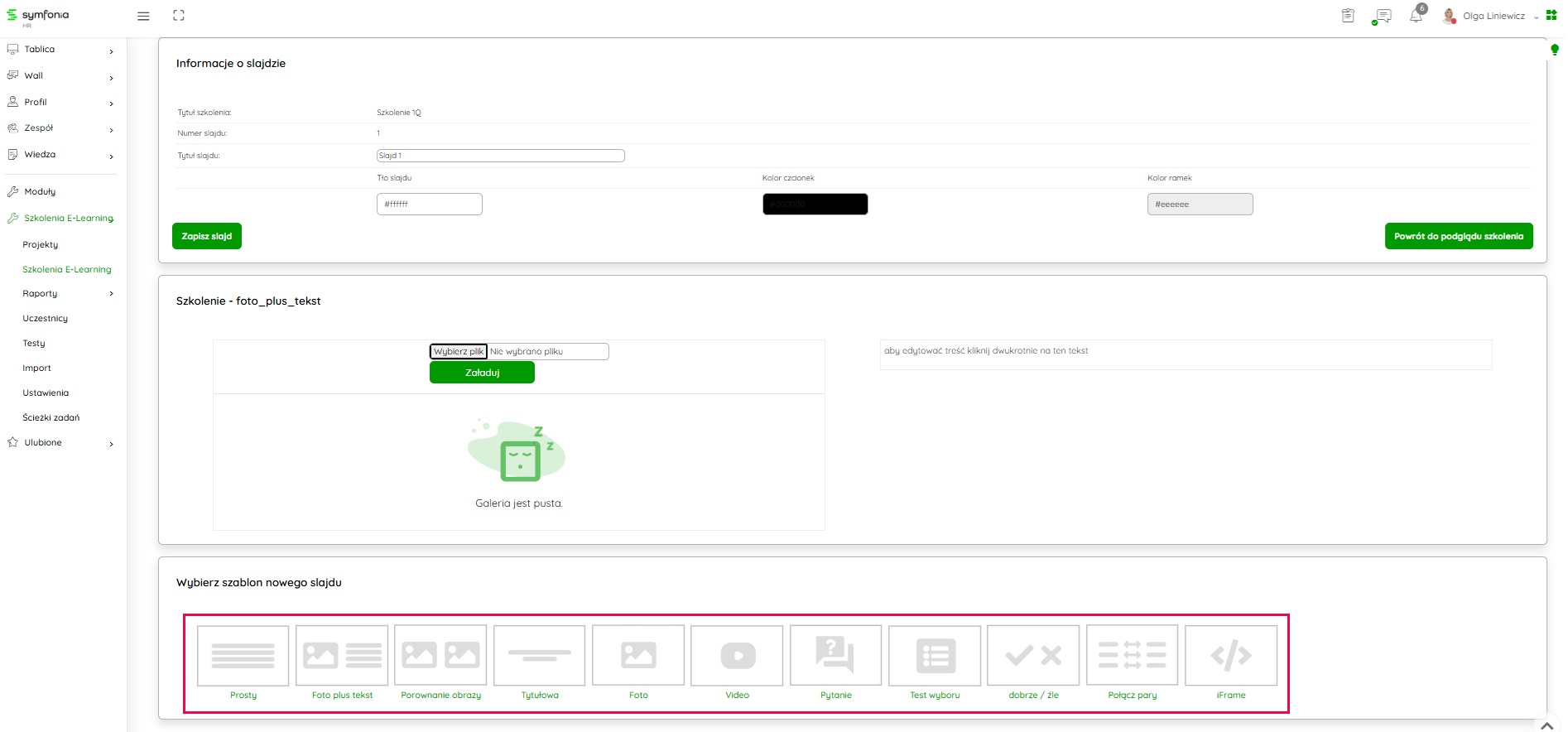Choose the Video slide template icon

point(737,656)
